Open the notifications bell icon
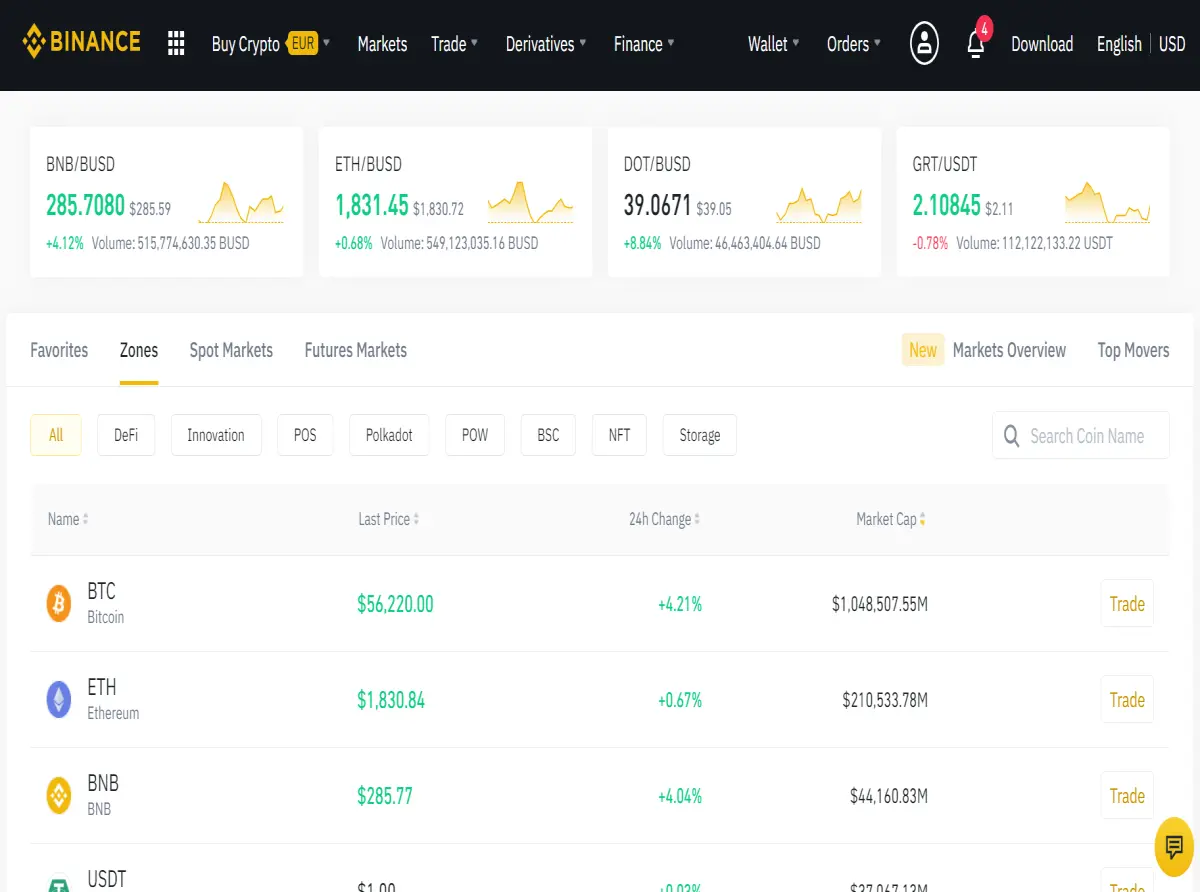This screenshot has height=892, width=1200. tap(977, 43)
